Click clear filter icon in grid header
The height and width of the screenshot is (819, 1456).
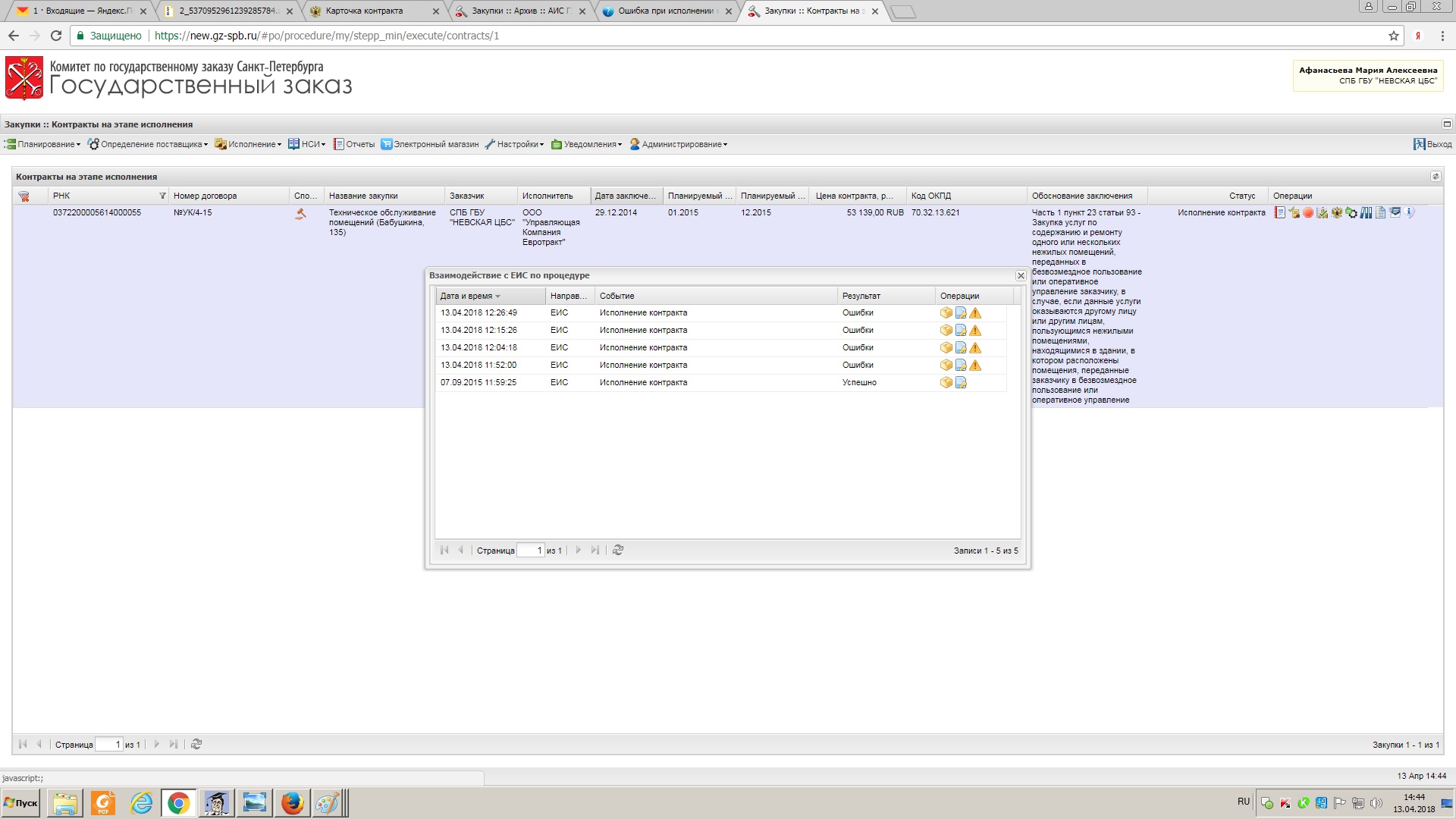click(24, 196)
